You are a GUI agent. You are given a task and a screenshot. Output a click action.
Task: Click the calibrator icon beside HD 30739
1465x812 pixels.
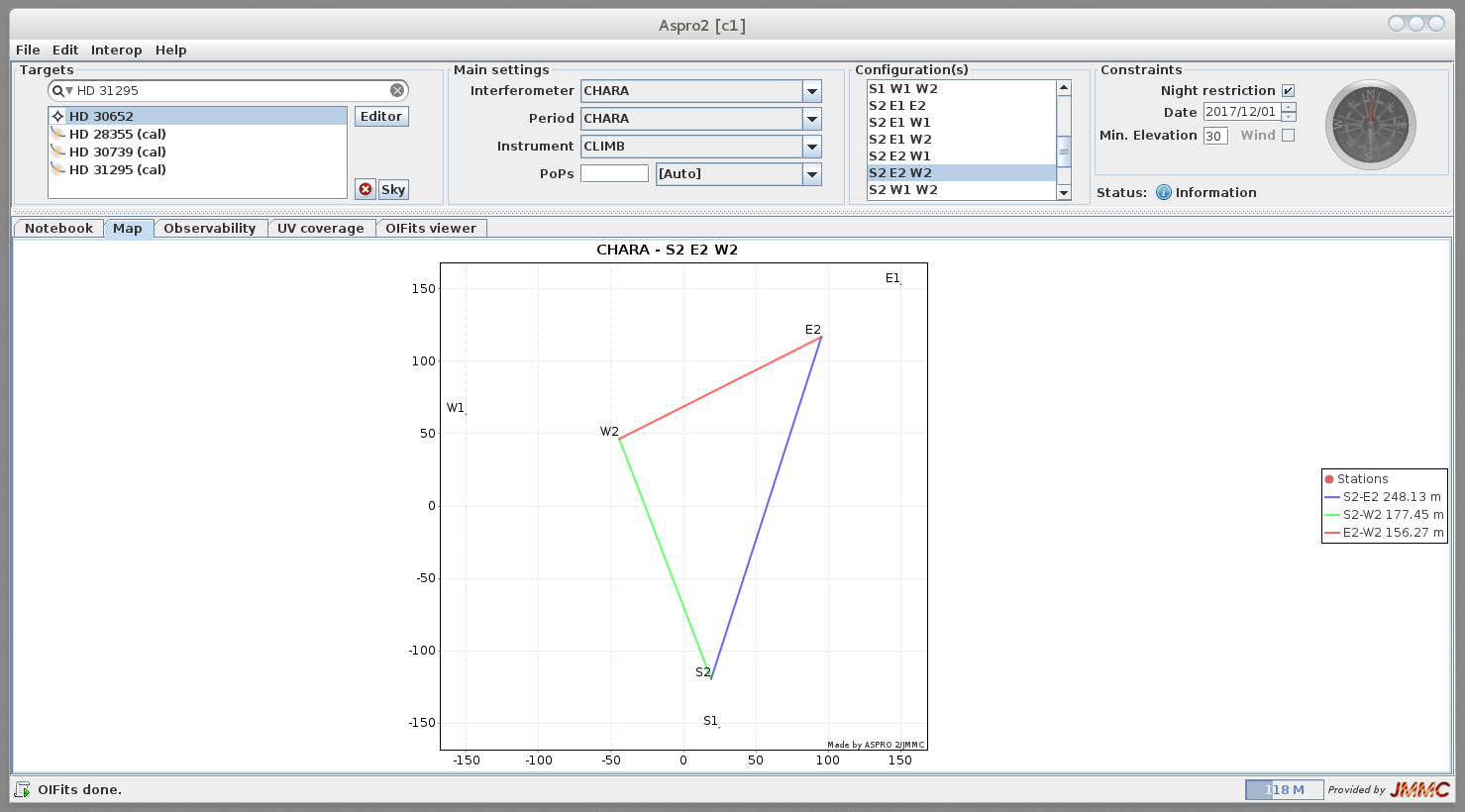pyautogui.click(x=58, y=152)
